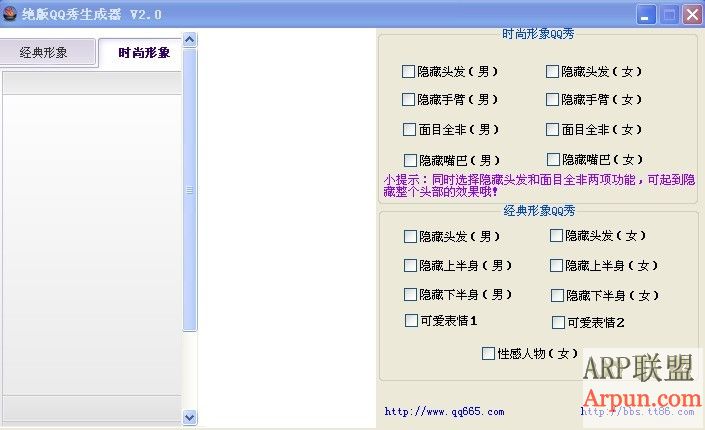Click the 经典形象QQ秀 group title
The height and width of the screenshot is (430, 705).
coord(539,211)
